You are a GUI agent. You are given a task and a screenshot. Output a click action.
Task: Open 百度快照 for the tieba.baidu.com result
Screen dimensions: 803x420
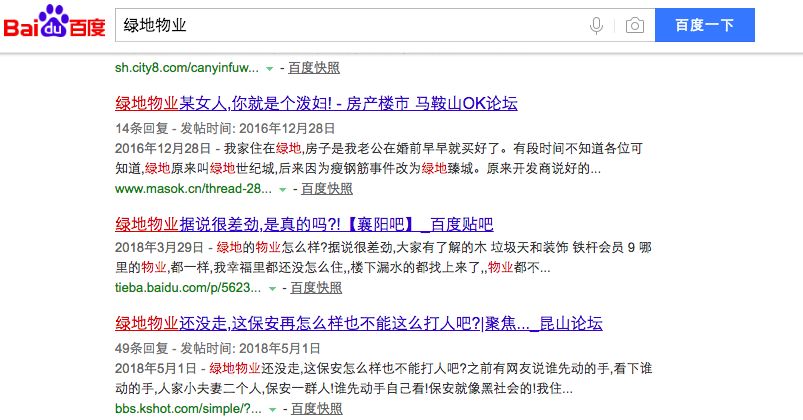pyautogui.click(x=316, y=288)
